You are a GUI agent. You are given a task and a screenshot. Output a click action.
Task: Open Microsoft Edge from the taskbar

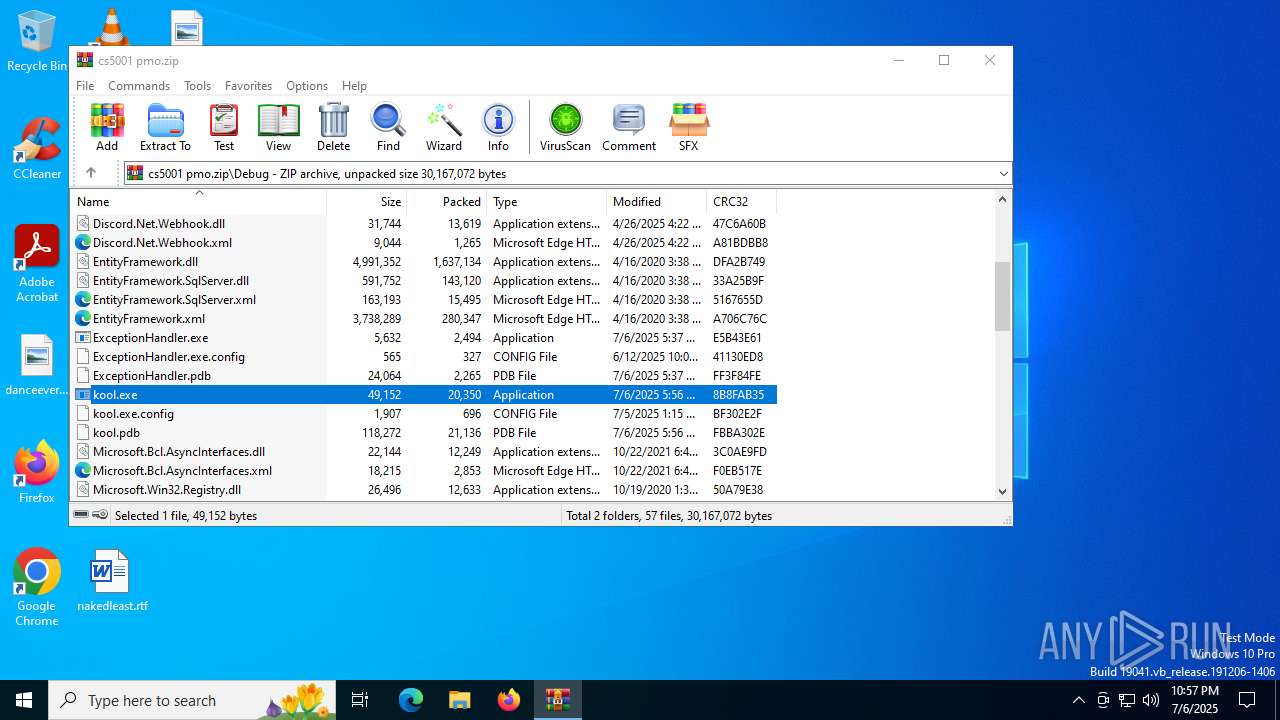[411, 700]
